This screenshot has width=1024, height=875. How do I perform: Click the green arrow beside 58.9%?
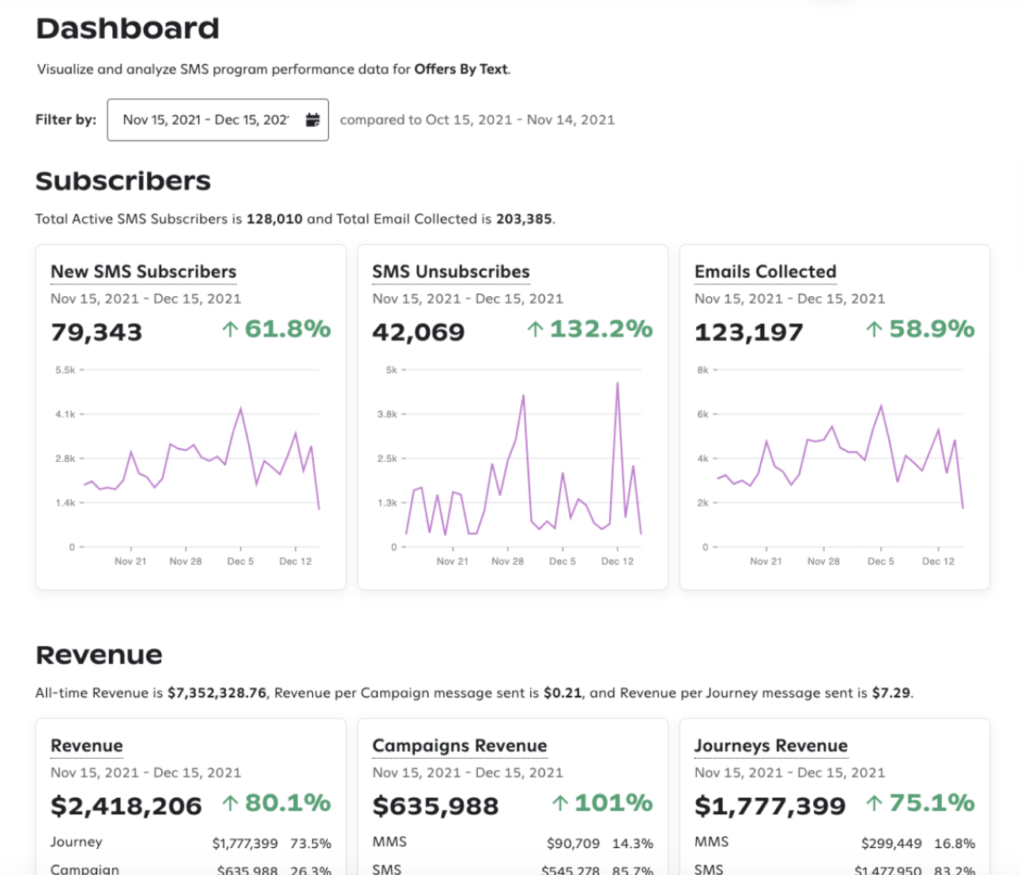[873, 329]
